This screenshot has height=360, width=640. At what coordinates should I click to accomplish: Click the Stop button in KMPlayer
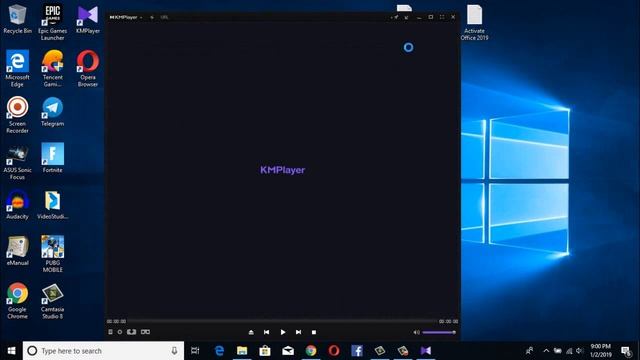tap(314, 332)
